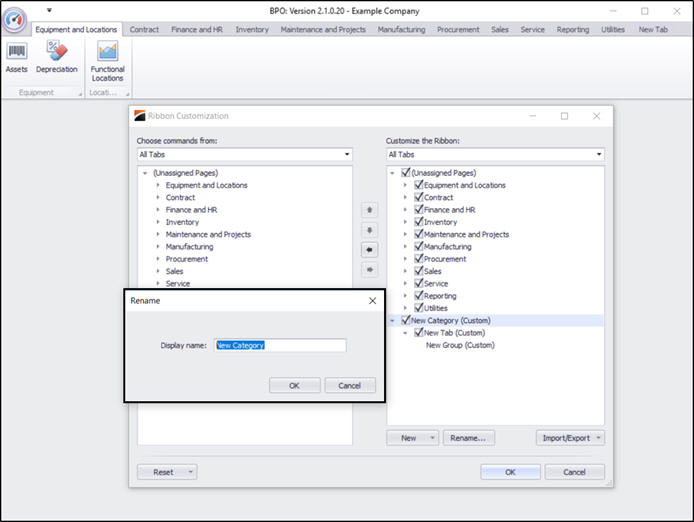Viewport: 694px width, 522px height.
Task: Click the Display name input field
Action: tap(280, 345)
